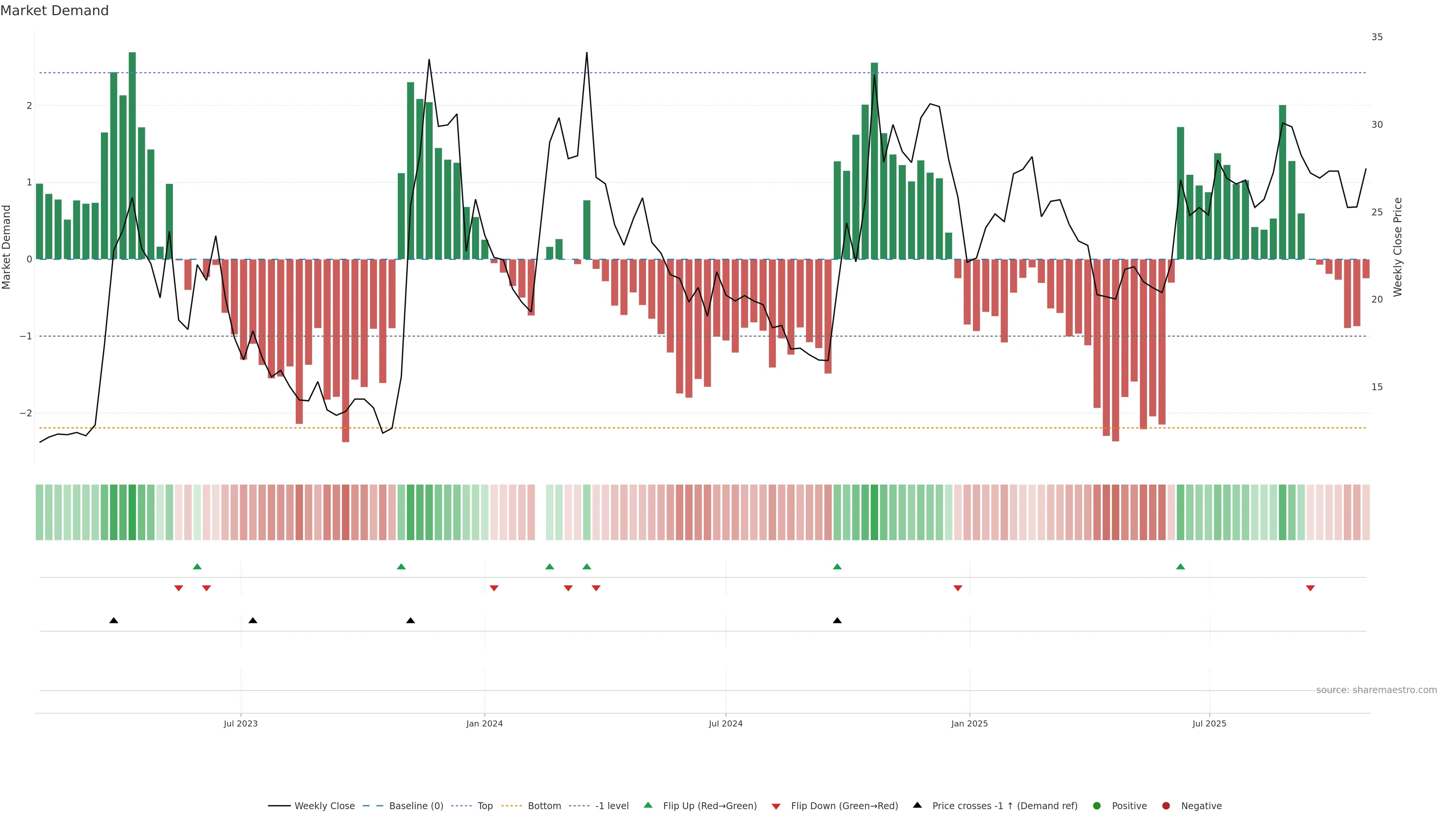Click the first black triangle marker on the left
The image size is (1456, 819).
click(x=114, y=621)
